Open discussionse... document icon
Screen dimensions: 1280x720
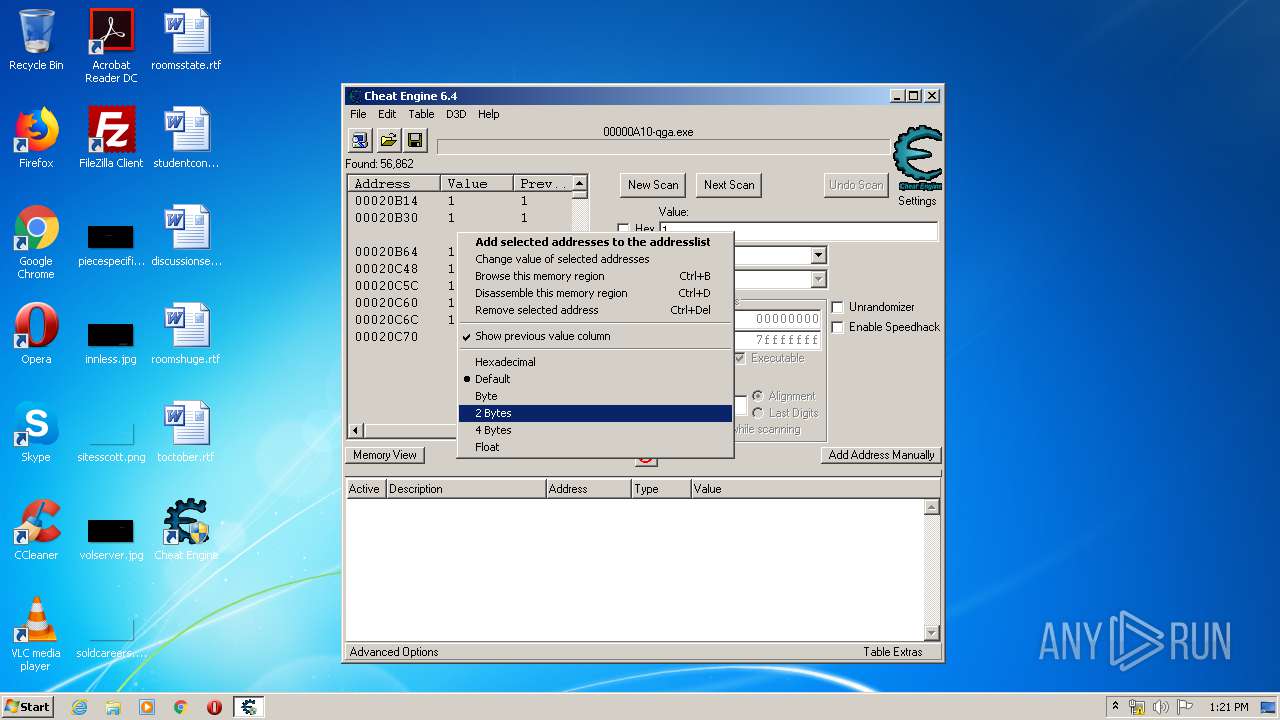point(186,236)
